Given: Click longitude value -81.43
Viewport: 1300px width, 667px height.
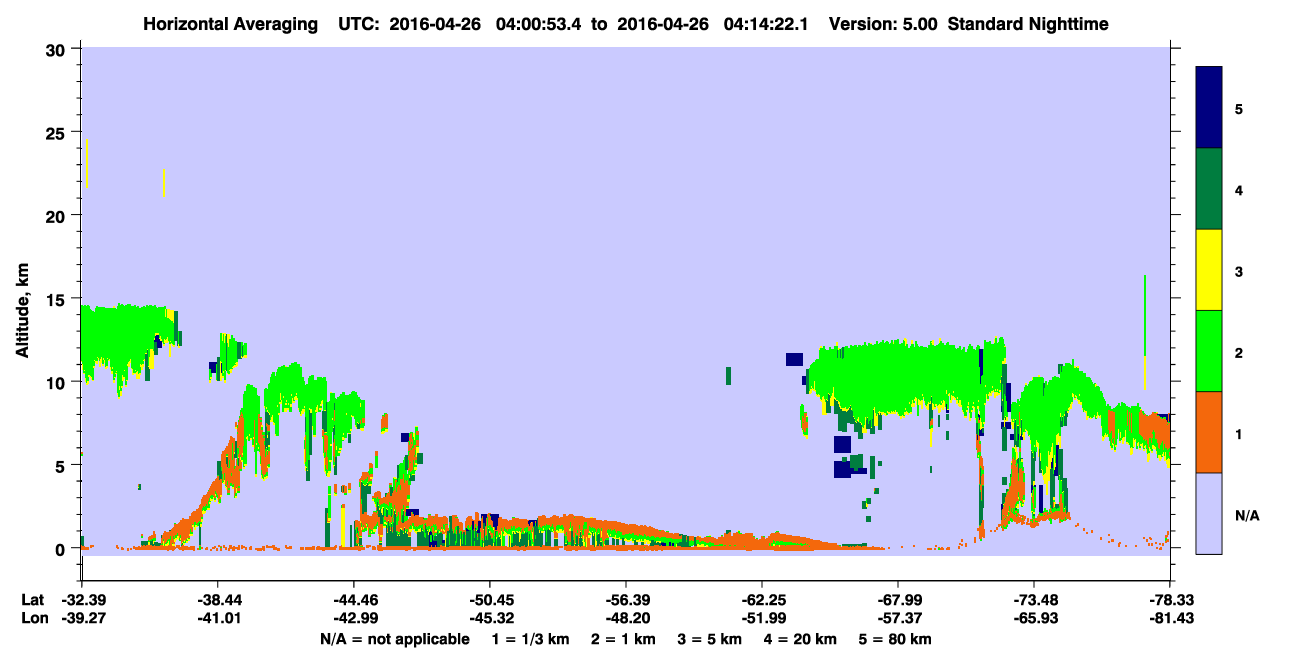Looking at the screenshot, I should tap(1170, 619).
